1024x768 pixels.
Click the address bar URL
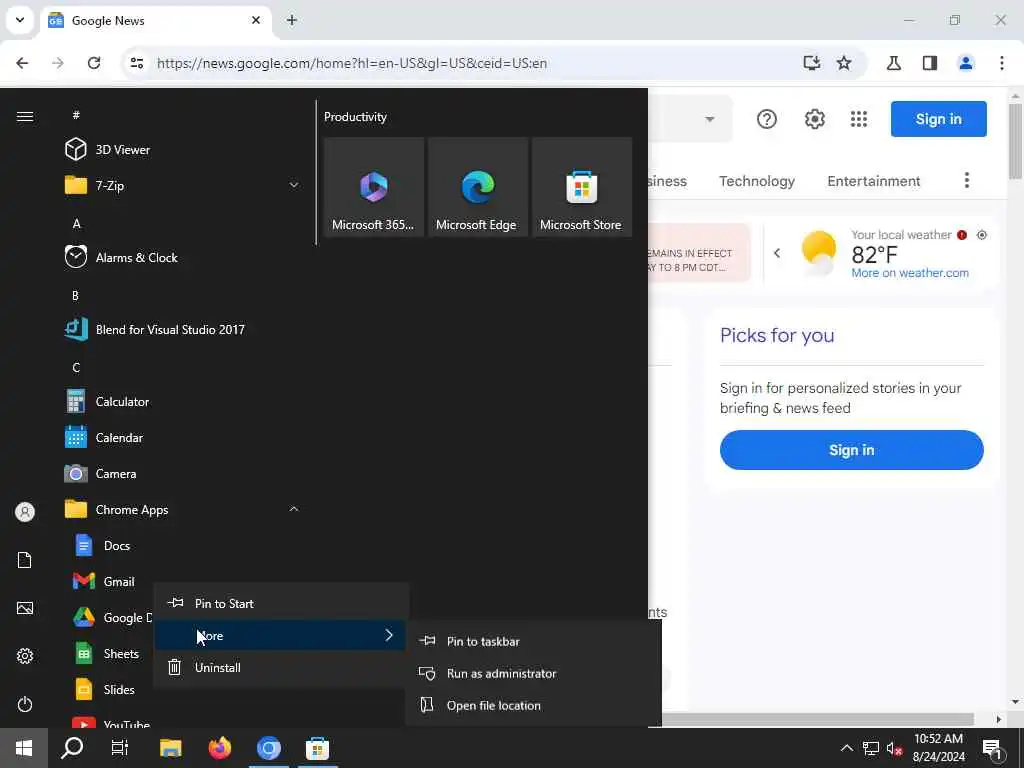352,63
